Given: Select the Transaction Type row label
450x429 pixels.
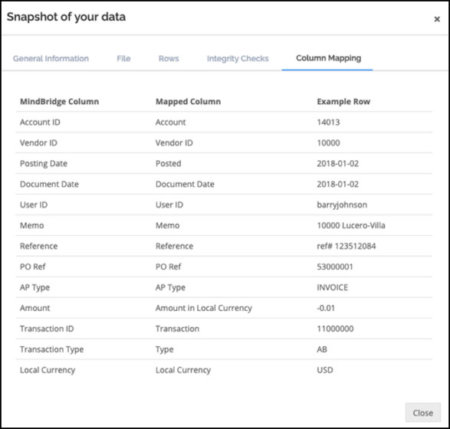Looking at the screenshot, I should pyautogui.click(x=52, y=350).
